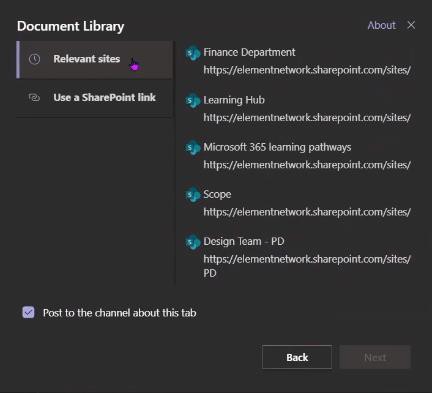The height and width of the screenshot is (393, 432).
Task: Choose the Finance Department site name
Action: pos(249,52)
